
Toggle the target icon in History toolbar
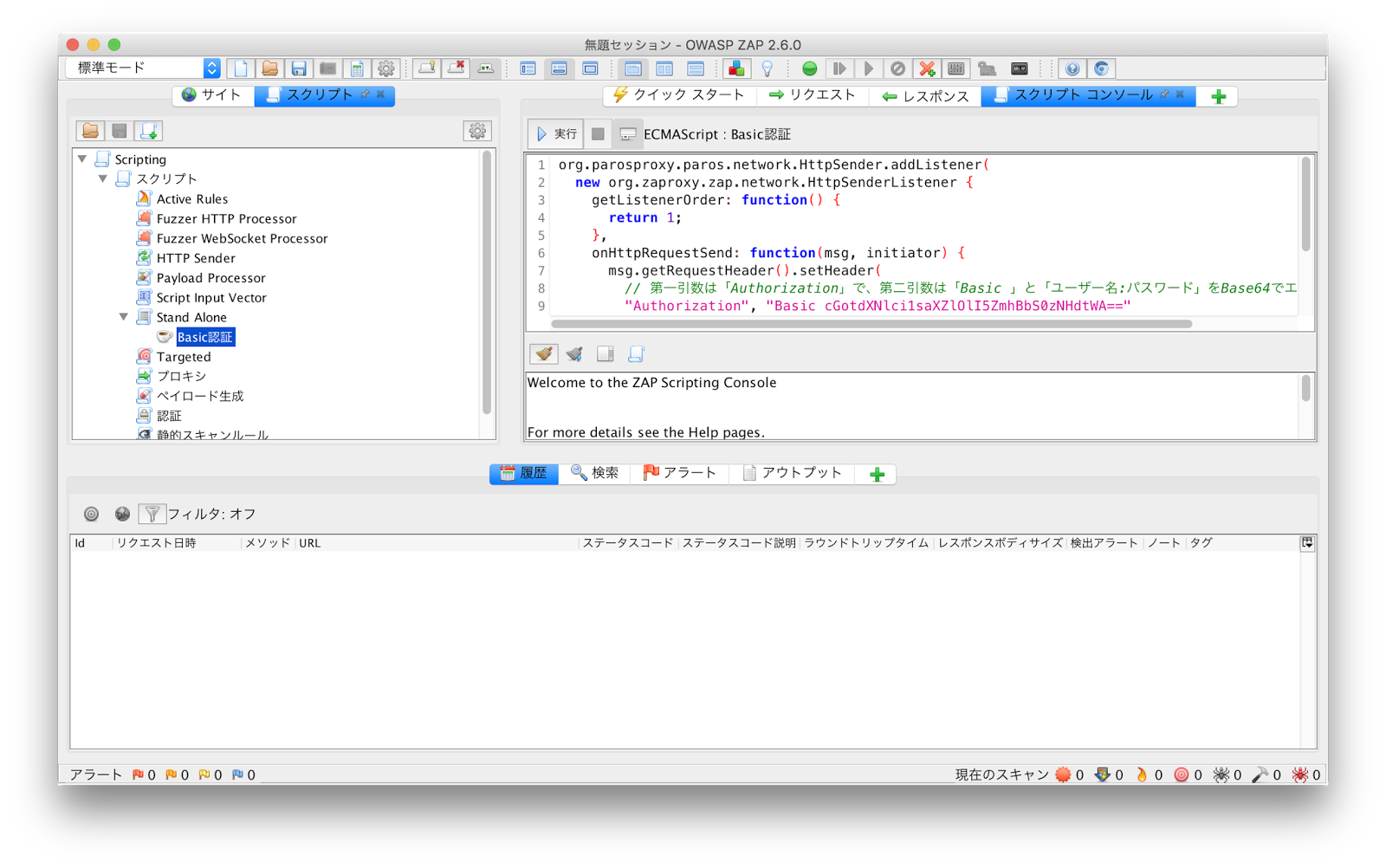tap(91, 514)
